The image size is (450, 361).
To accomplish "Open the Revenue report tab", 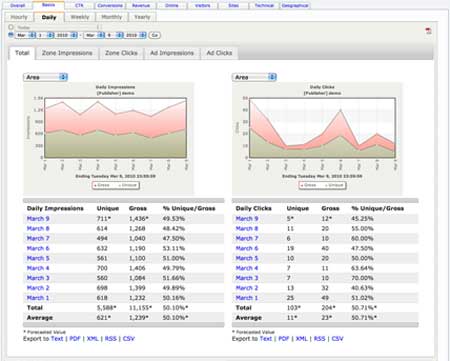I will (x=141, y=6).
